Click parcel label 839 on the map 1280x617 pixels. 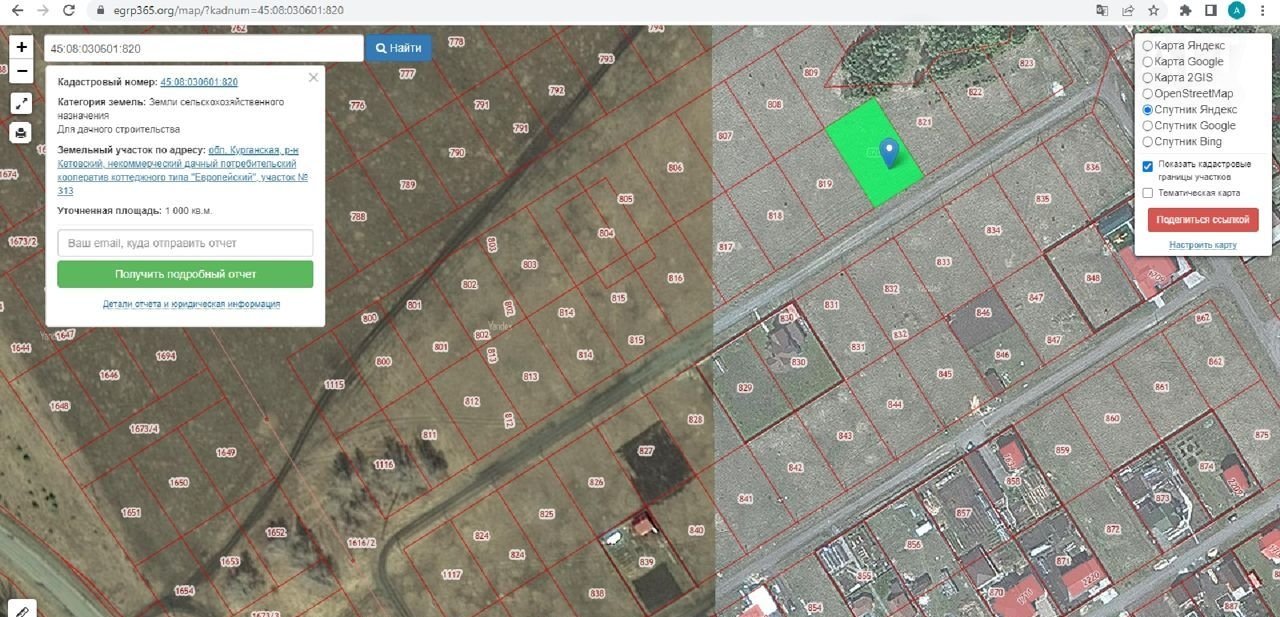pyautogui.click(x=646, y=562)
